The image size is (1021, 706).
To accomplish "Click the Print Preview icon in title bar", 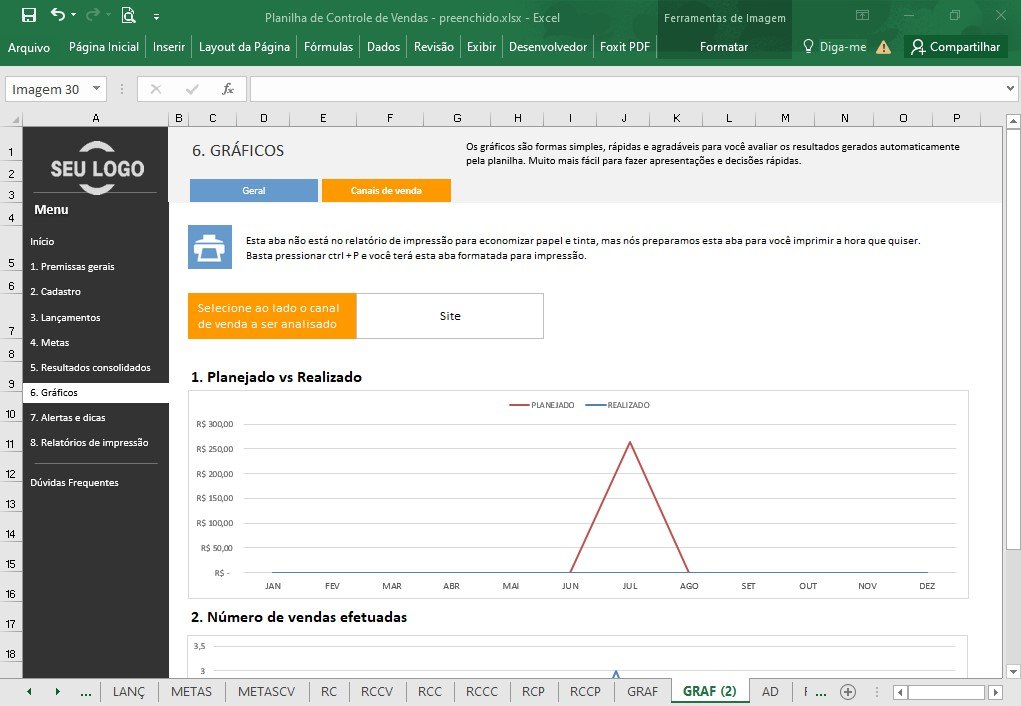I will pos(128,15).
